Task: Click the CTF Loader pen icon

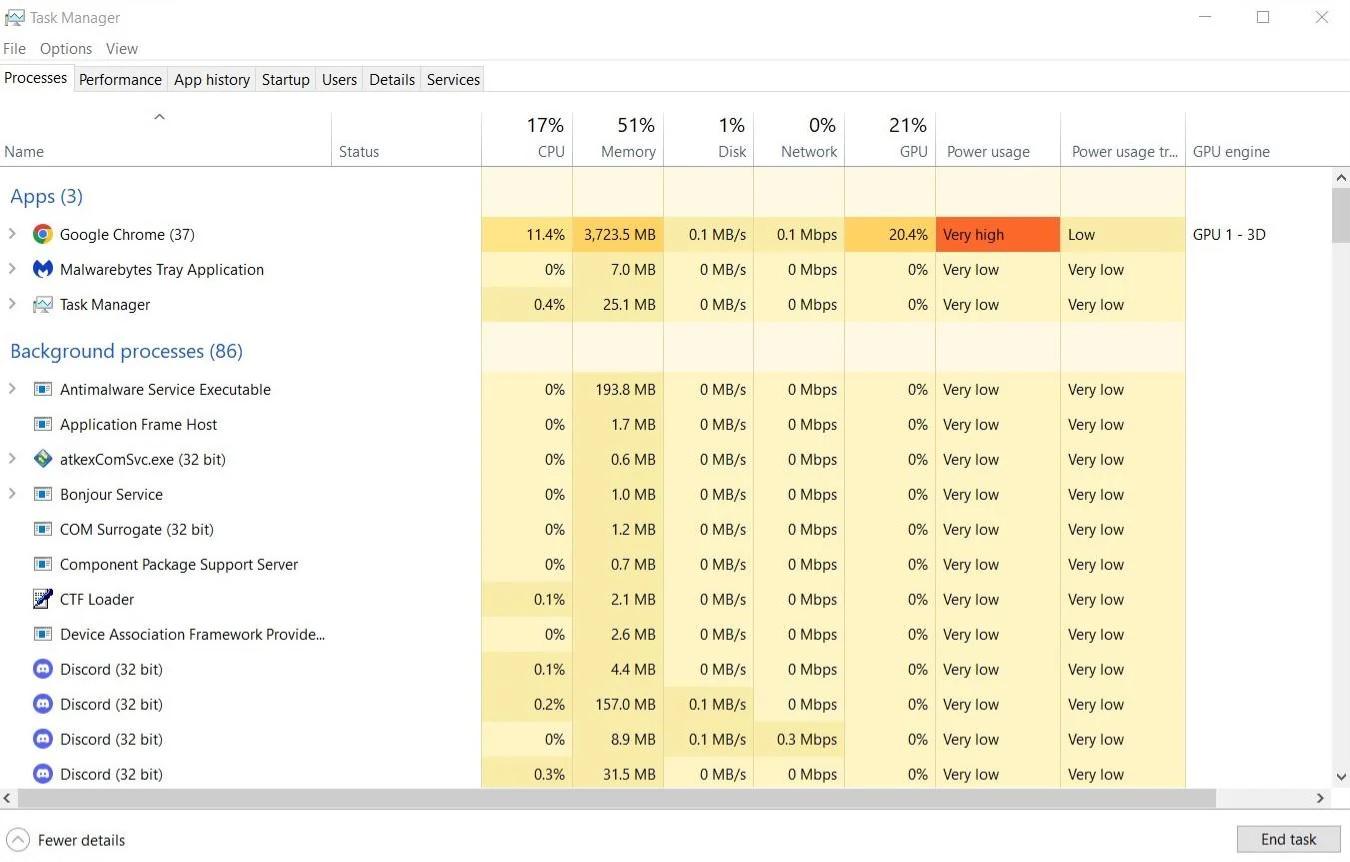Action: click(x=42, y=599)
